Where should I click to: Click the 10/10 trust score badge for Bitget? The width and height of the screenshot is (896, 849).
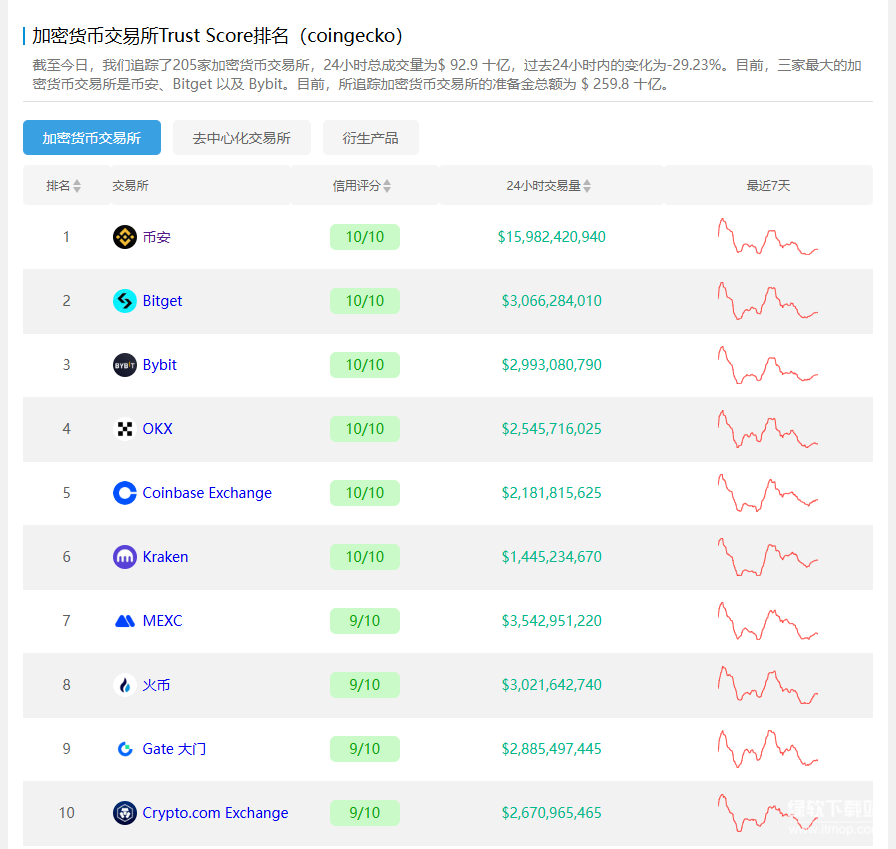tap(365, 301)
